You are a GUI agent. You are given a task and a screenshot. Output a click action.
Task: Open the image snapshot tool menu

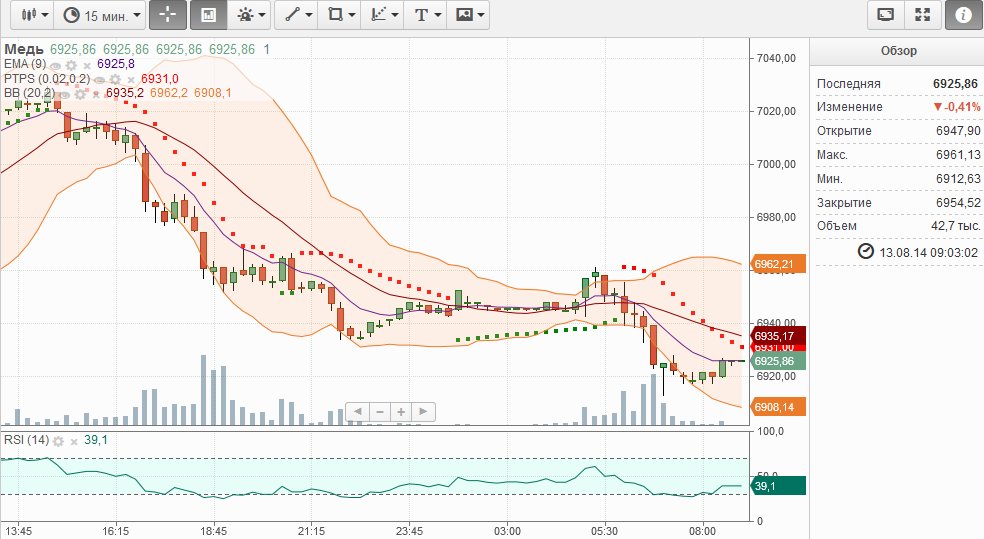(469, 15)
